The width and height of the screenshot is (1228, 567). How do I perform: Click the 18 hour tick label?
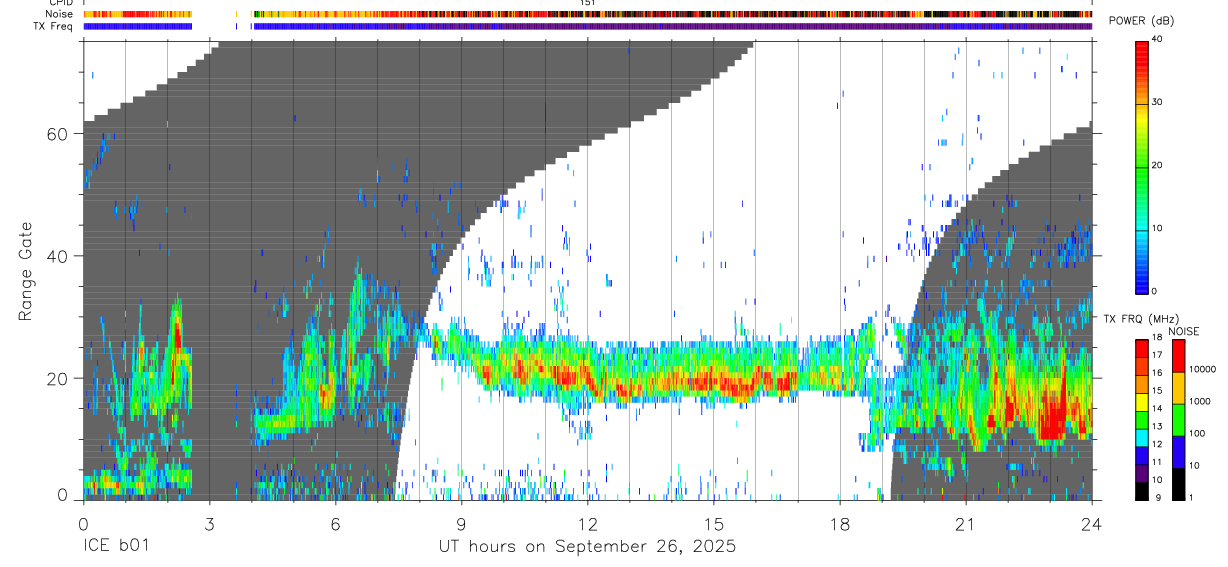click(x=839, y=525)
